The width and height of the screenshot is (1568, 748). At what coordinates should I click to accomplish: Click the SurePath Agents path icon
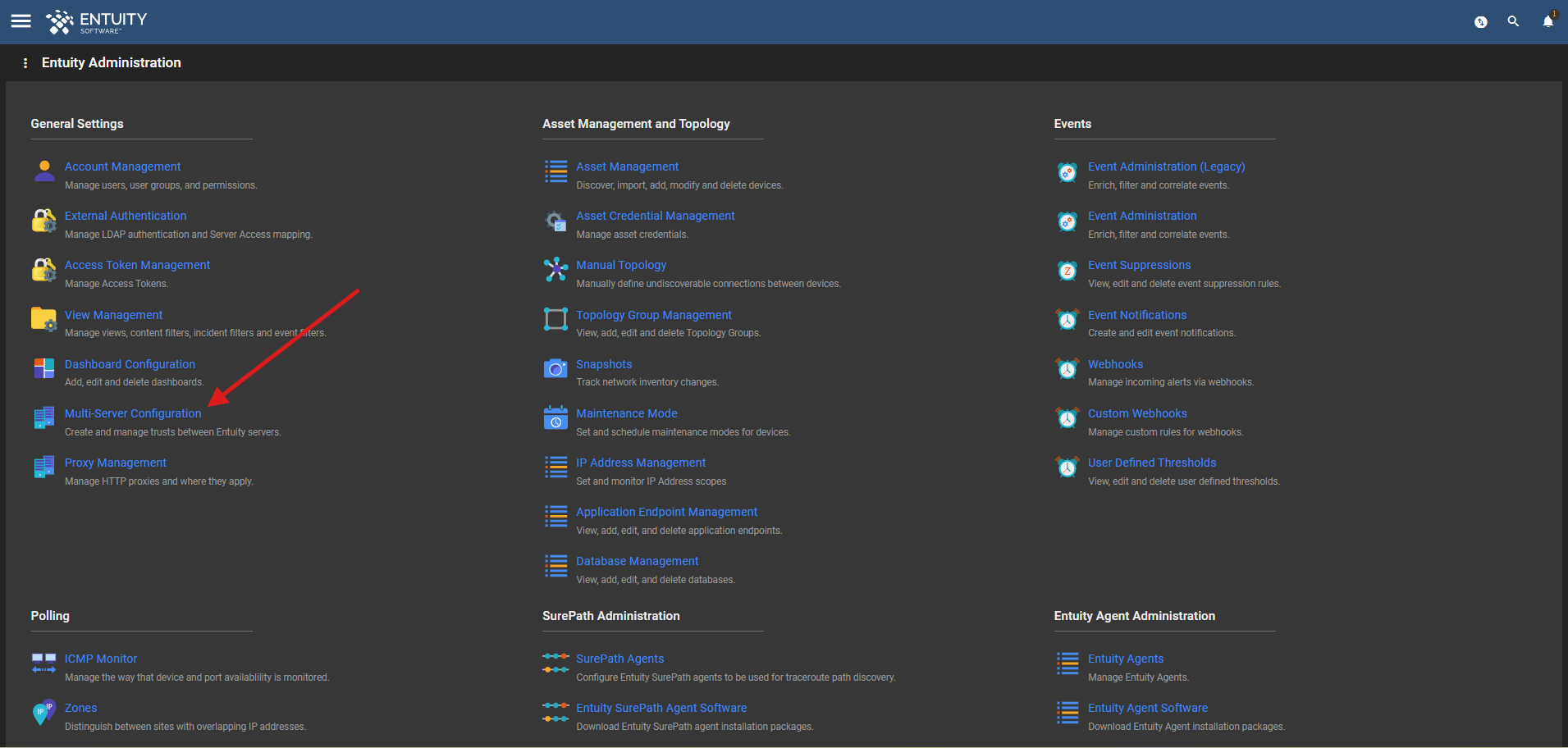point(556,663)
